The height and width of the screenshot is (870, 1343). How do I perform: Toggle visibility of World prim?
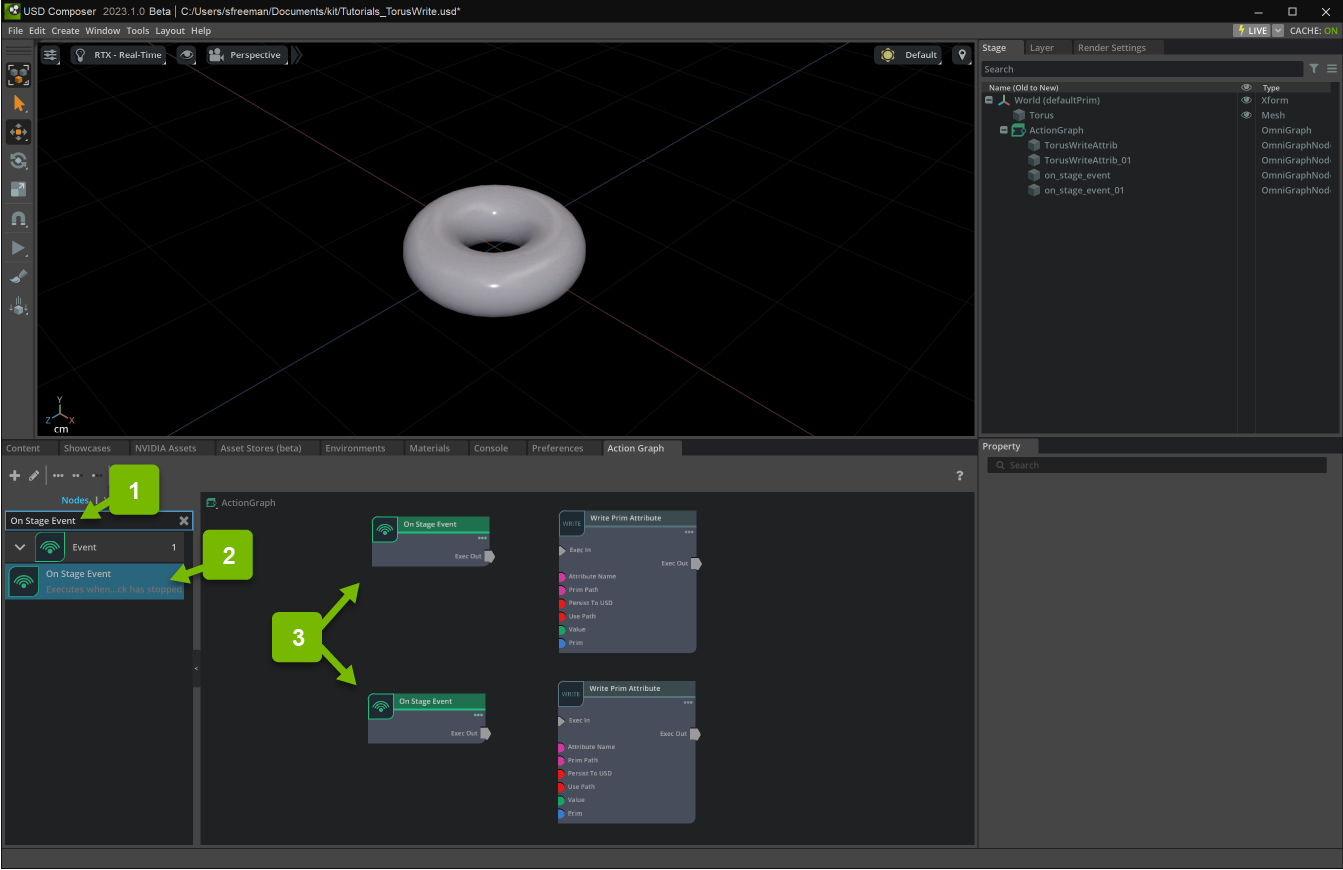coord(1246,100)
